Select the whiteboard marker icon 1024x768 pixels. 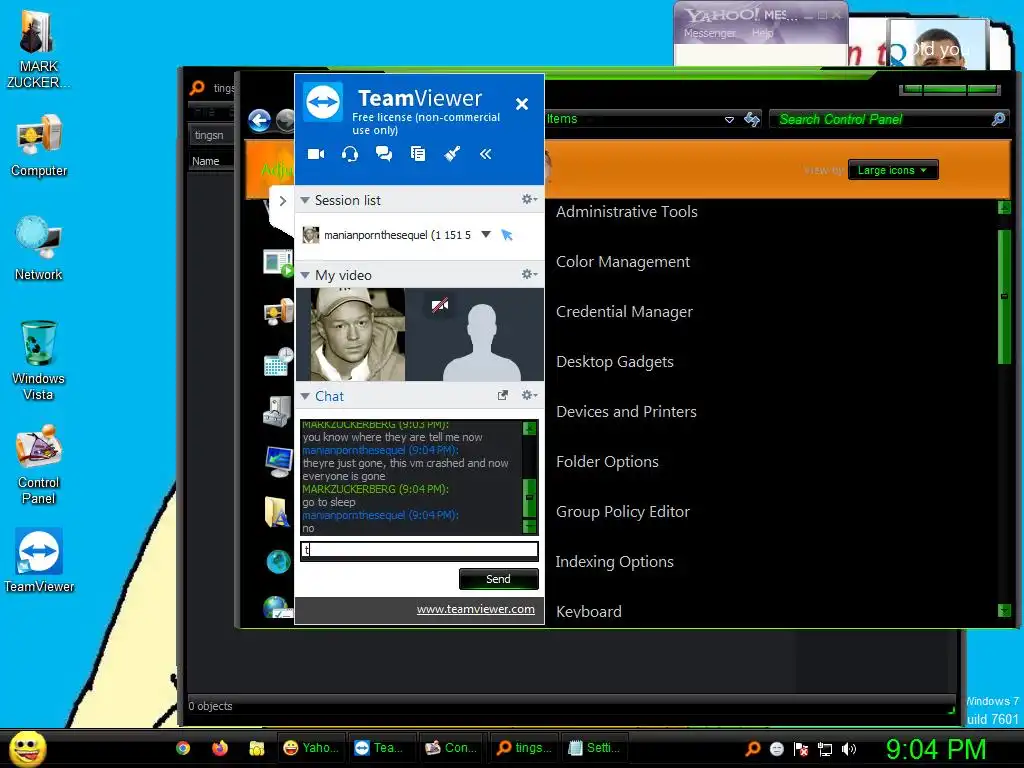(452, 154)
